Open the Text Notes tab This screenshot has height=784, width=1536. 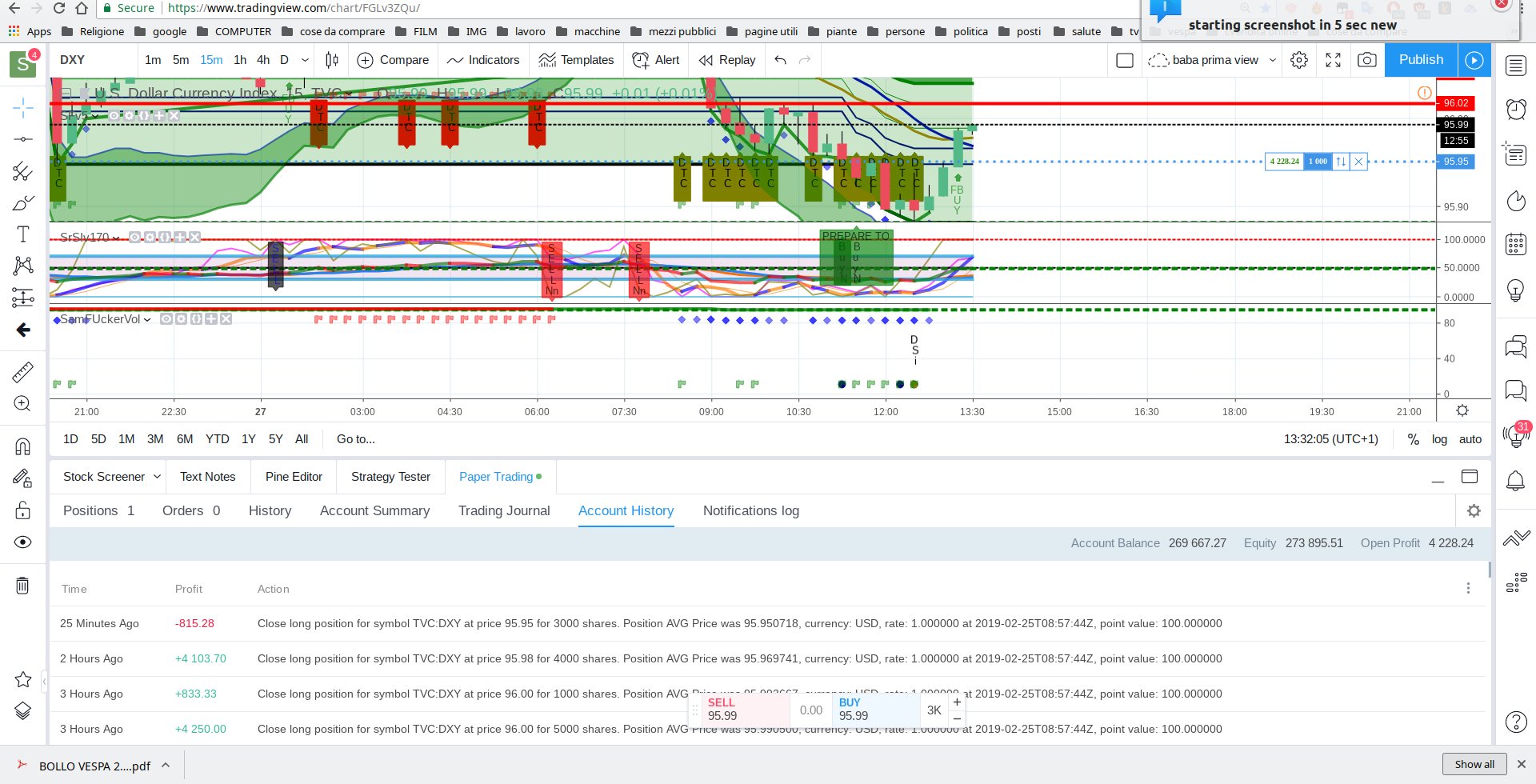point(208,477)
